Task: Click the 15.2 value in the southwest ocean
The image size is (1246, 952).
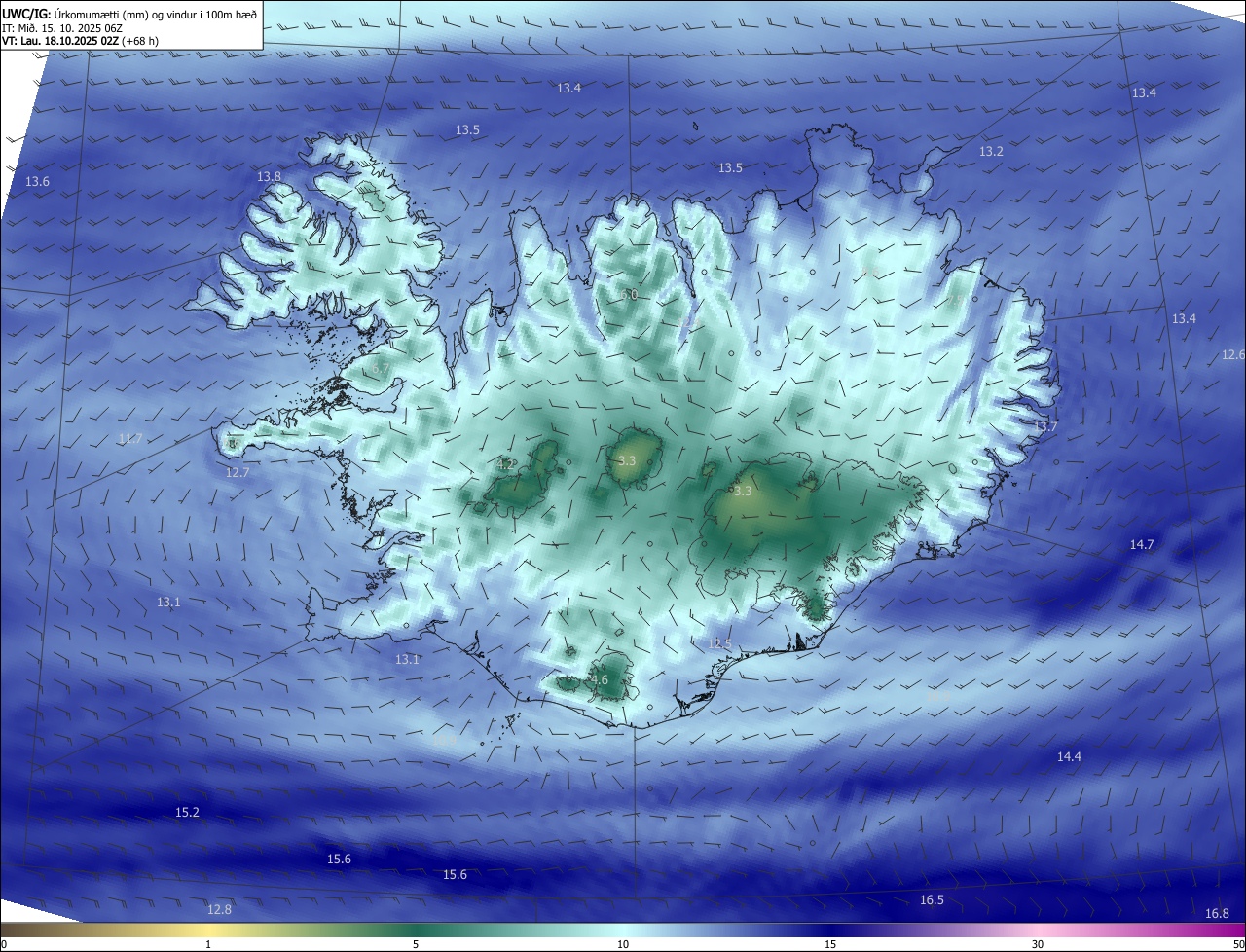Action: click(x=187, y=812)
